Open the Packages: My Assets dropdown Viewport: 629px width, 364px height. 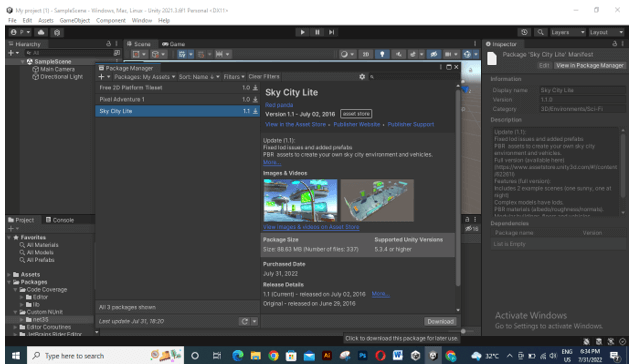point(144,77)
